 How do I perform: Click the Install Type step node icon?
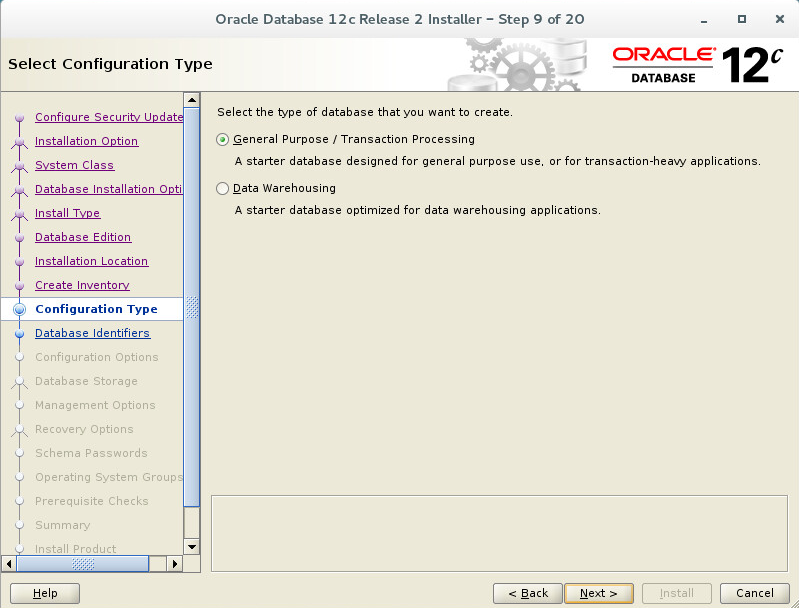[x=19, y=214]
